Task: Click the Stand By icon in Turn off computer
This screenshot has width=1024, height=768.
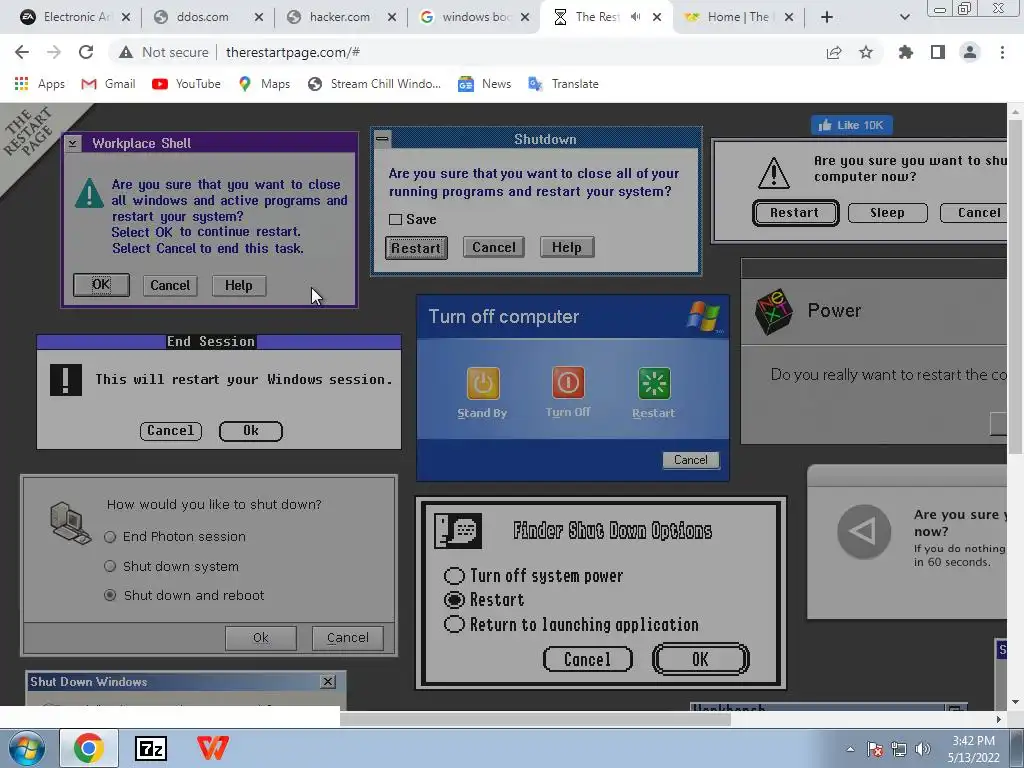Action: pos(483,383)
